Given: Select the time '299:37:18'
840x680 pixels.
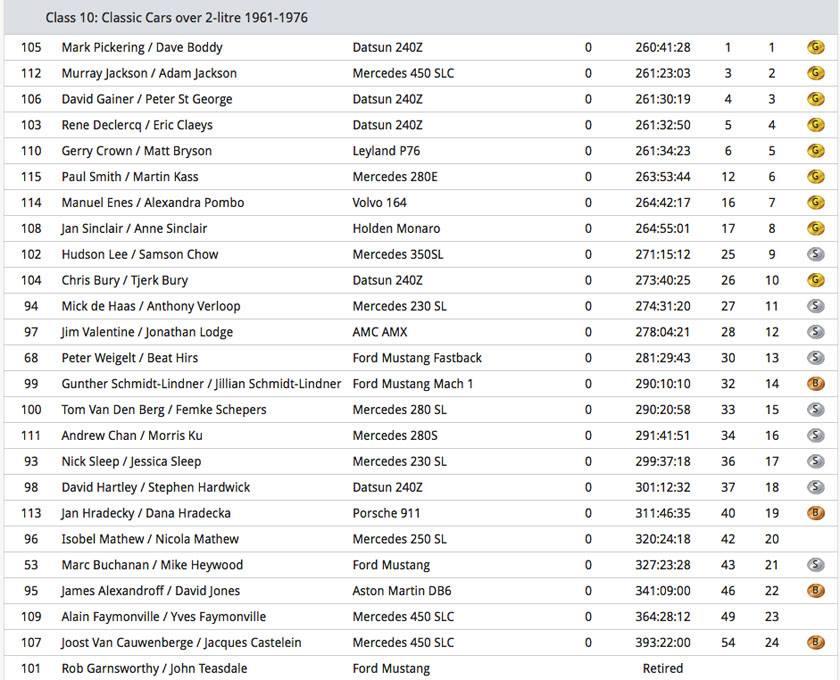Looking at the screenshot, I should pyautogui.click(x=663, y=461).
